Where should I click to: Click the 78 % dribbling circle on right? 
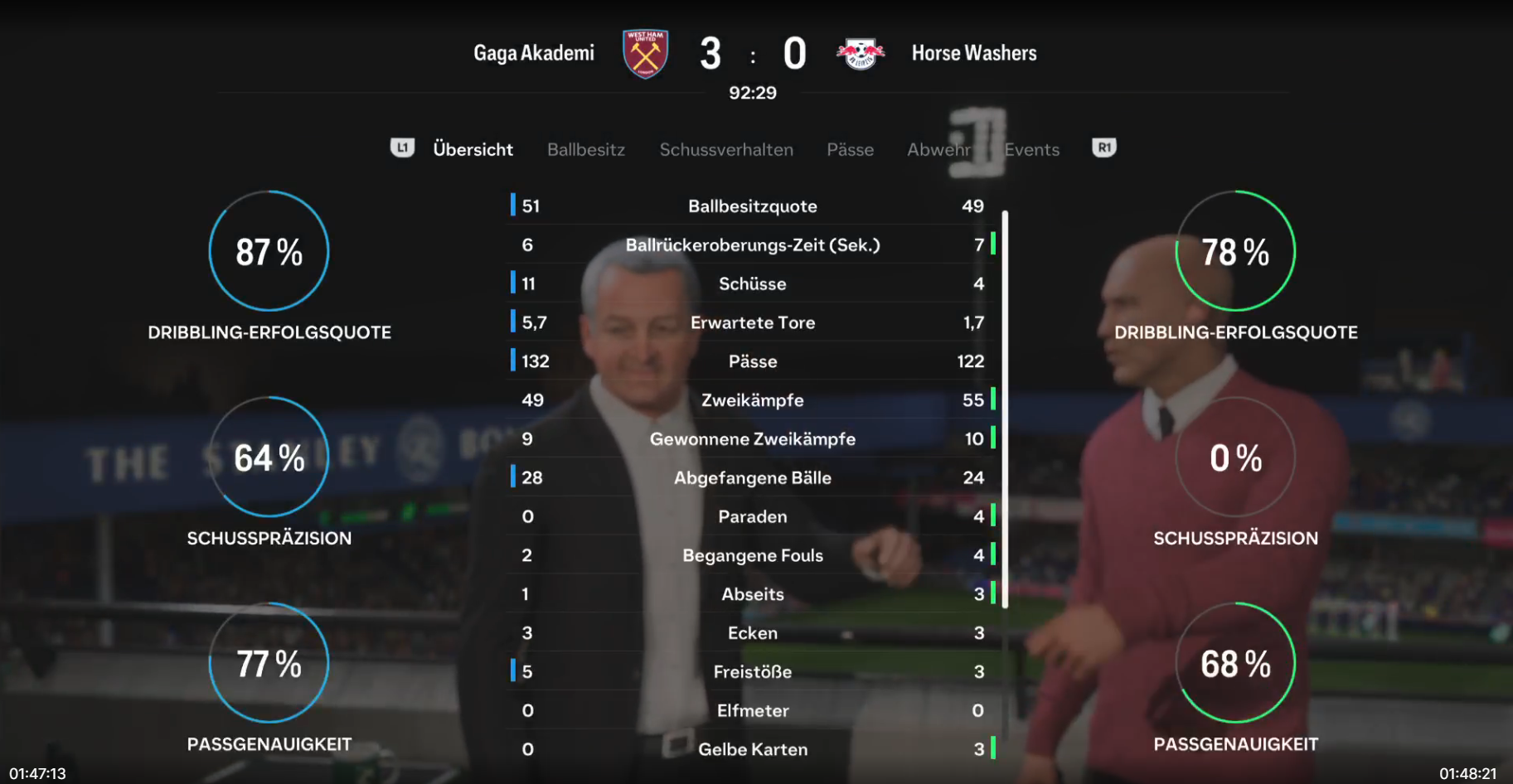(x=1235, y=251)
